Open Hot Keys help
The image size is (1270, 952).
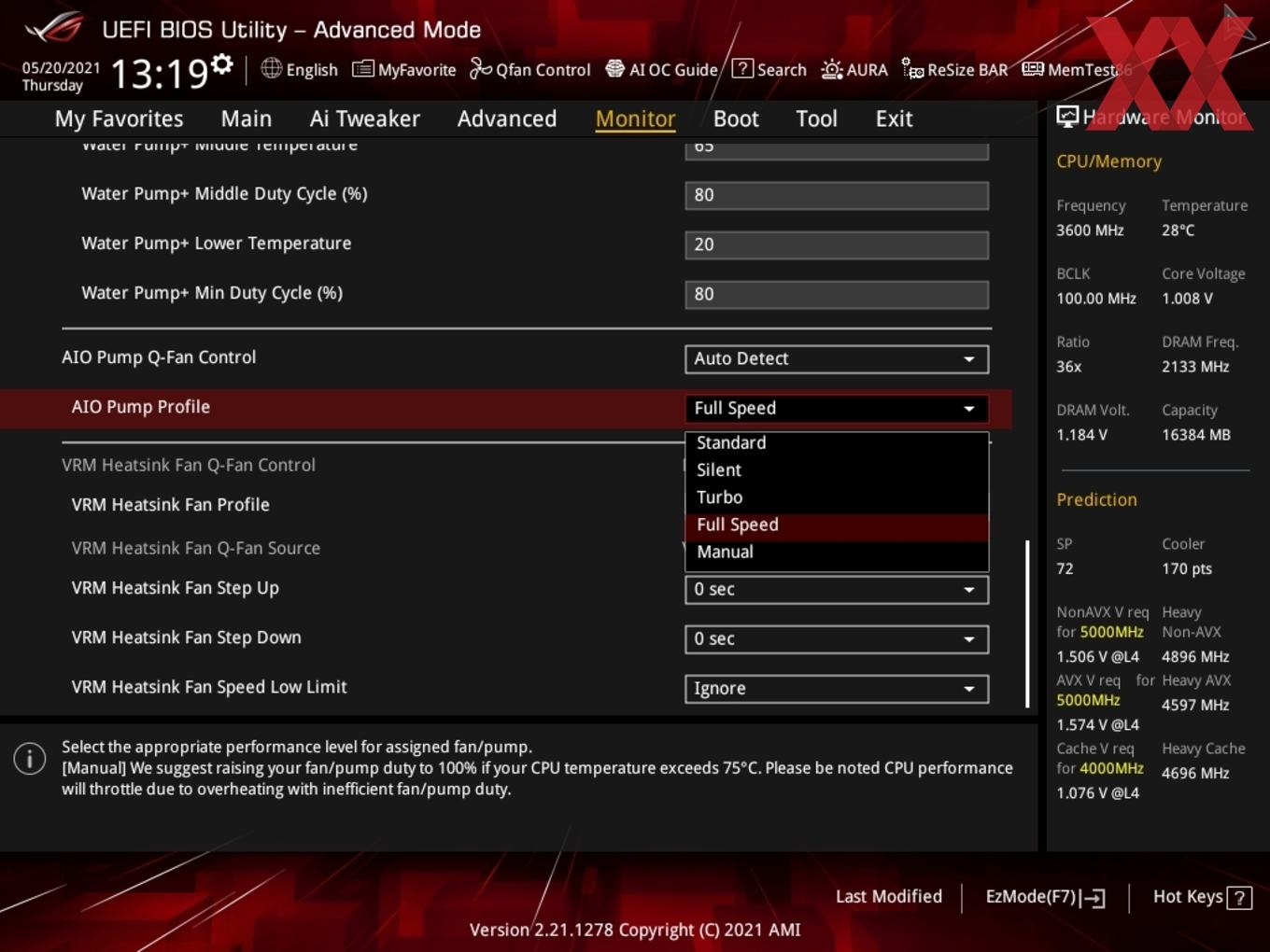(1202, 897)
